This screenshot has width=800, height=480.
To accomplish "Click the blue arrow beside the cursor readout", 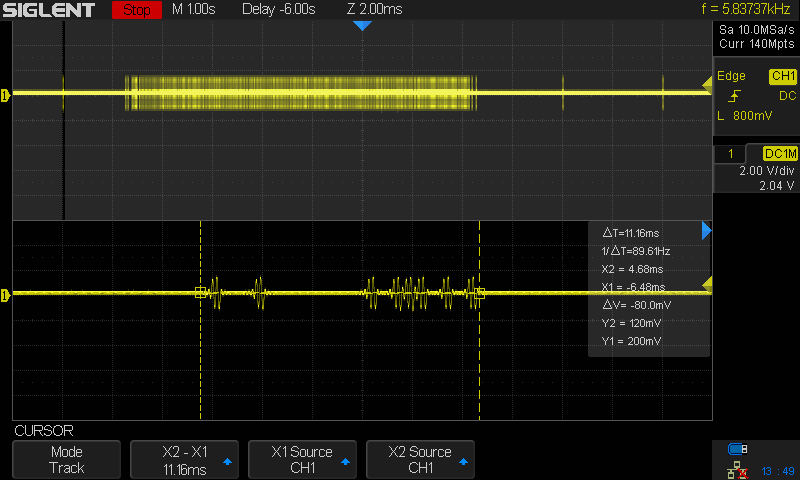I will [x=707, y=231].
